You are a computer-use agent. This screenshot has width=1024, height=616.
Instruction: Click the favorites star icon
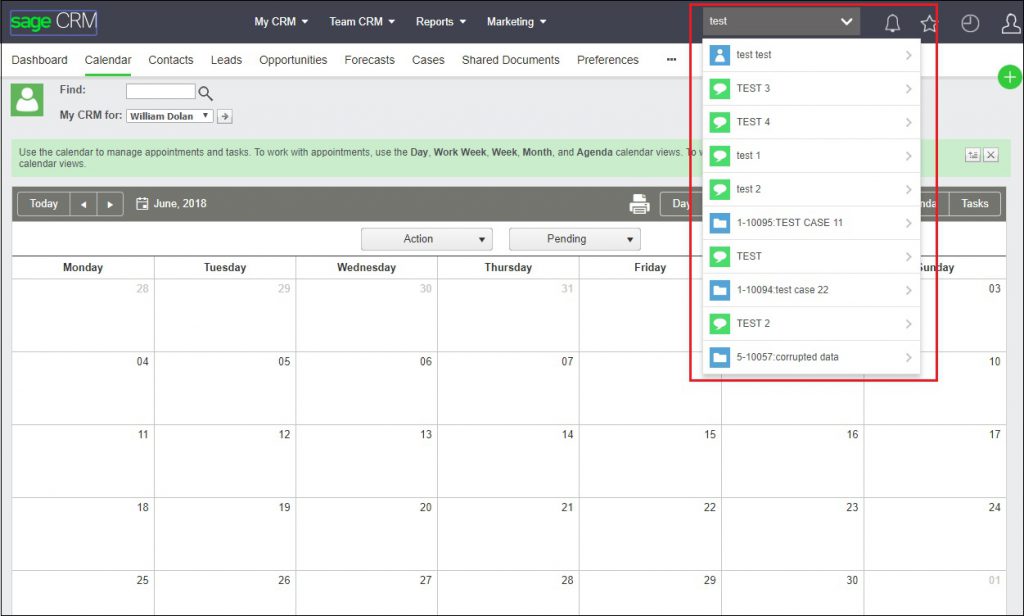[930, 22]
